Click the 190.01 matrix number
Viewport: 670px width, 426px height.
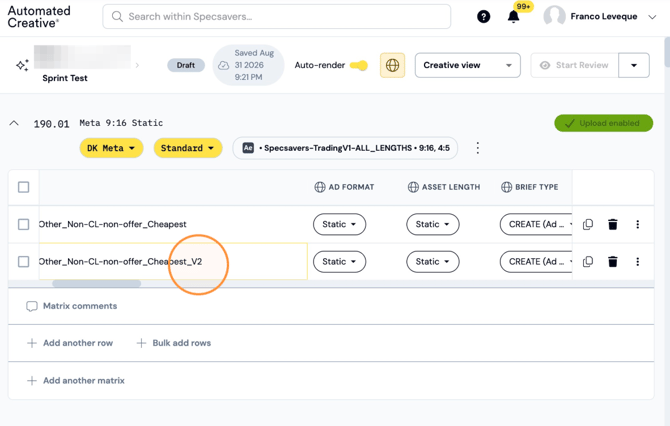[51, 124]
